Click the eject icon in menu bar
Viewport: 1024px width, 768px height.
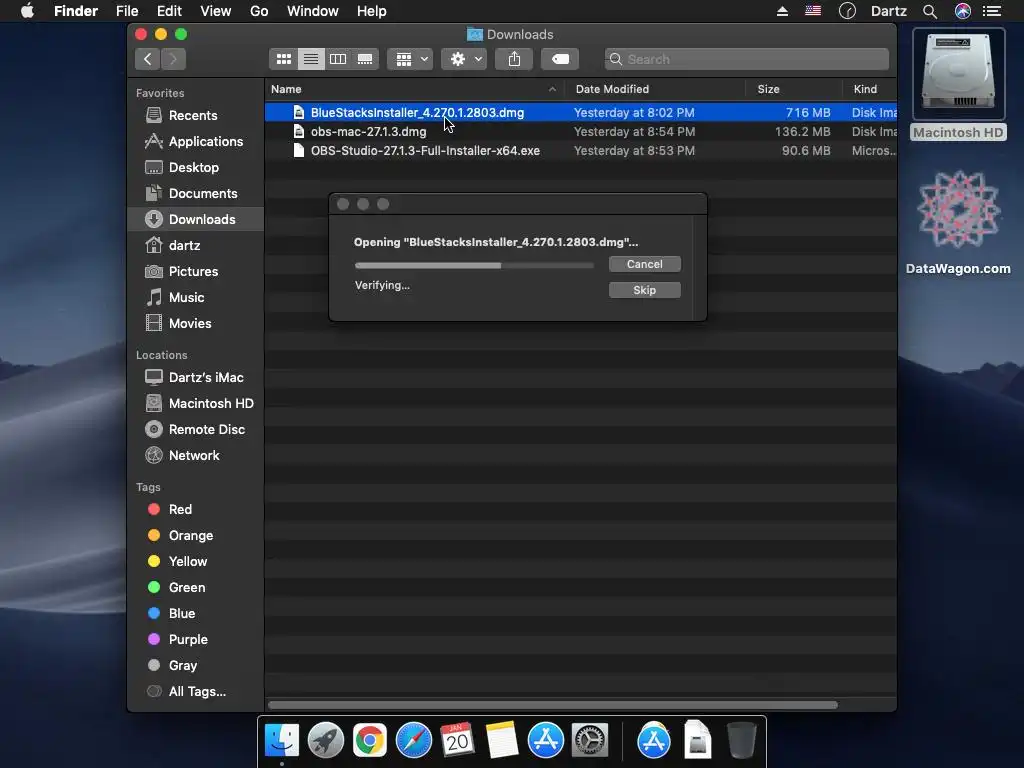point(782,11)
